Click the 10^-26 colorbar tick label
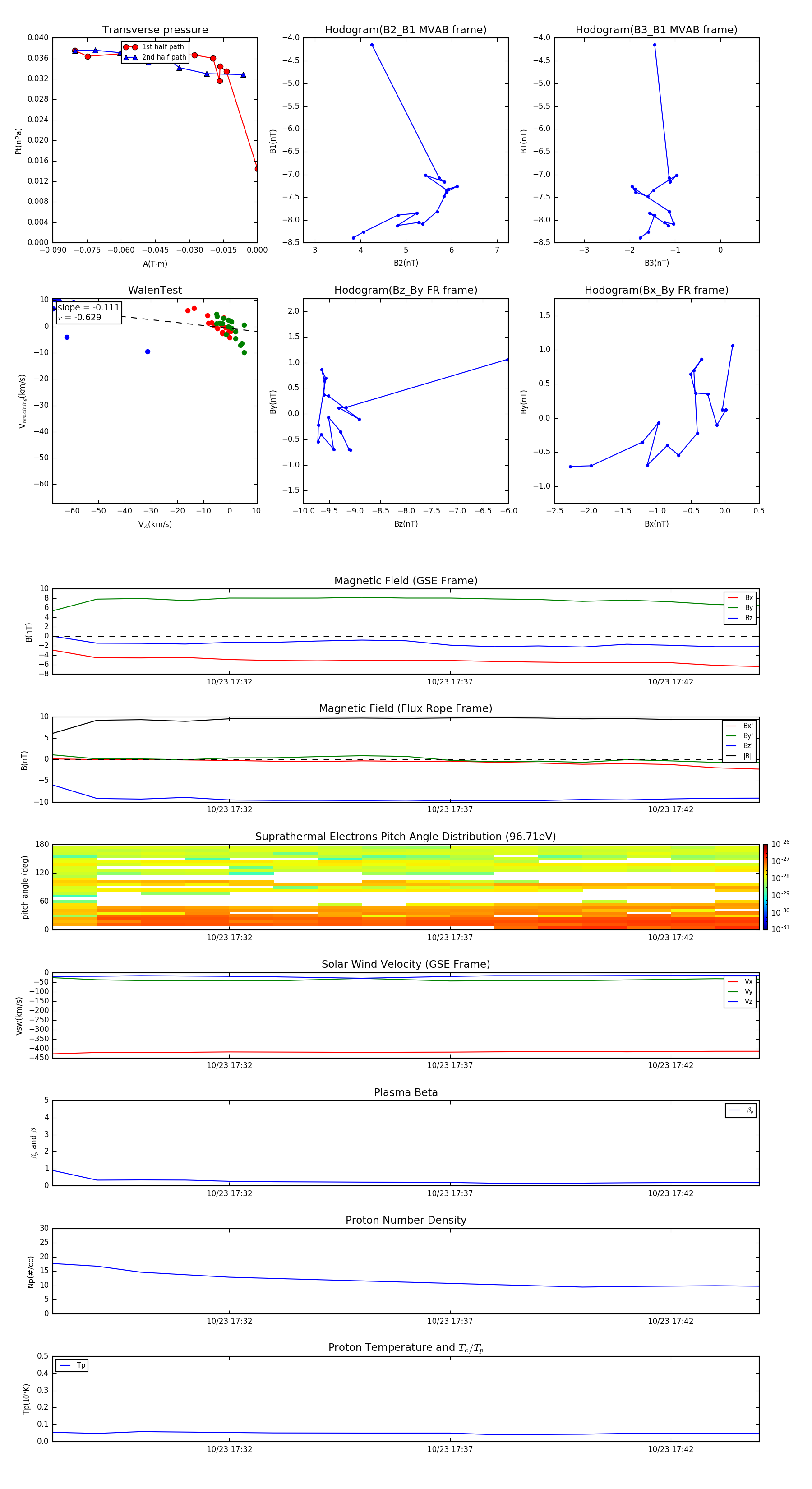The image size is (812, 1489). (780, 844)
